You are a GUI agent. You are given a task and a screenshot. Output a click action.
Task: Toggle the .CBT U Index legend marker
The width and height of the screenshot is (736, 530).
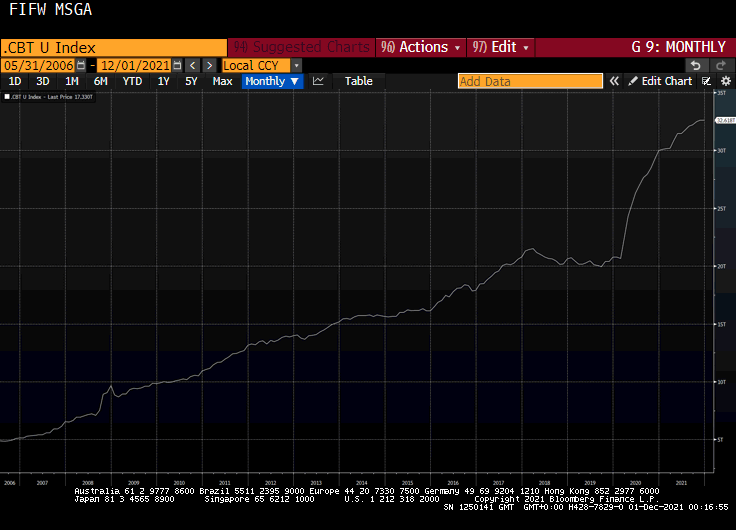click(7, 97)
